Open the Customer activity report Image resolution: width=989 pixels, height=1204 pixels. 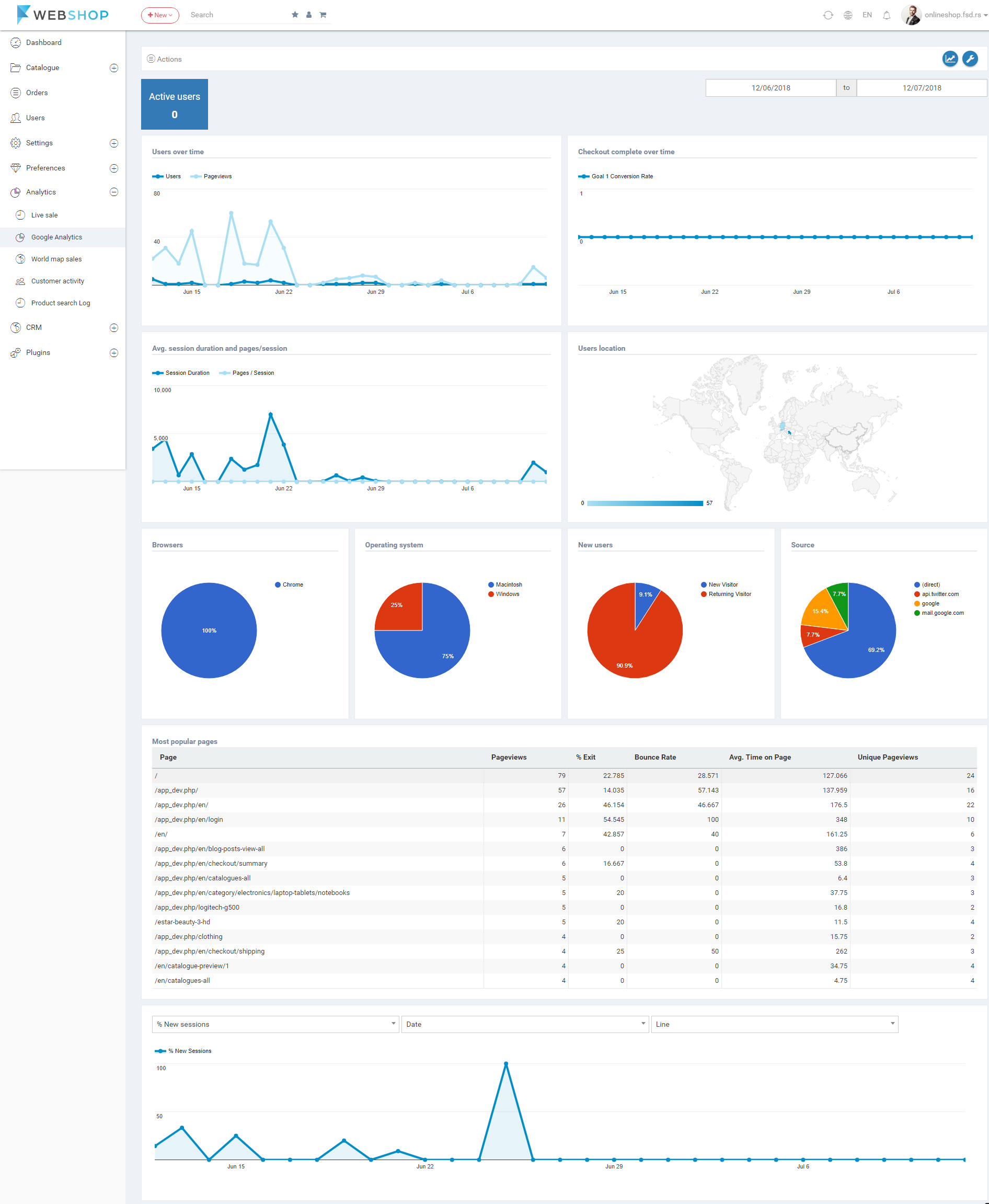57,280
